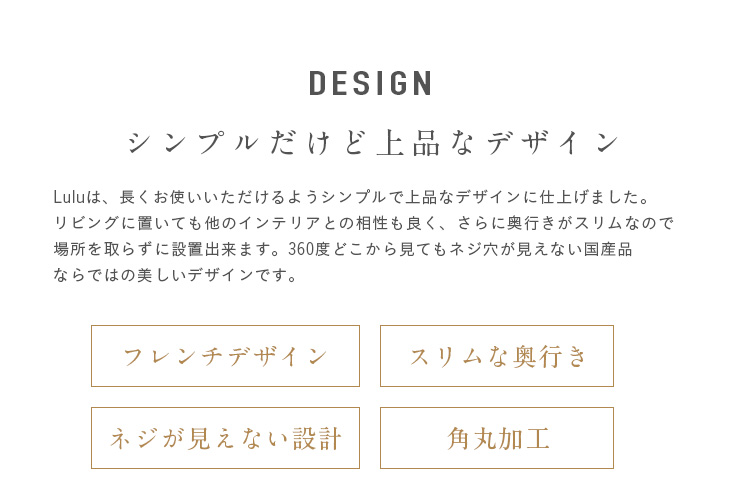The image size is (740, 502).
Task: Click the last paragraph line ならではの美しいデザインです
Action: coord(175,275)
